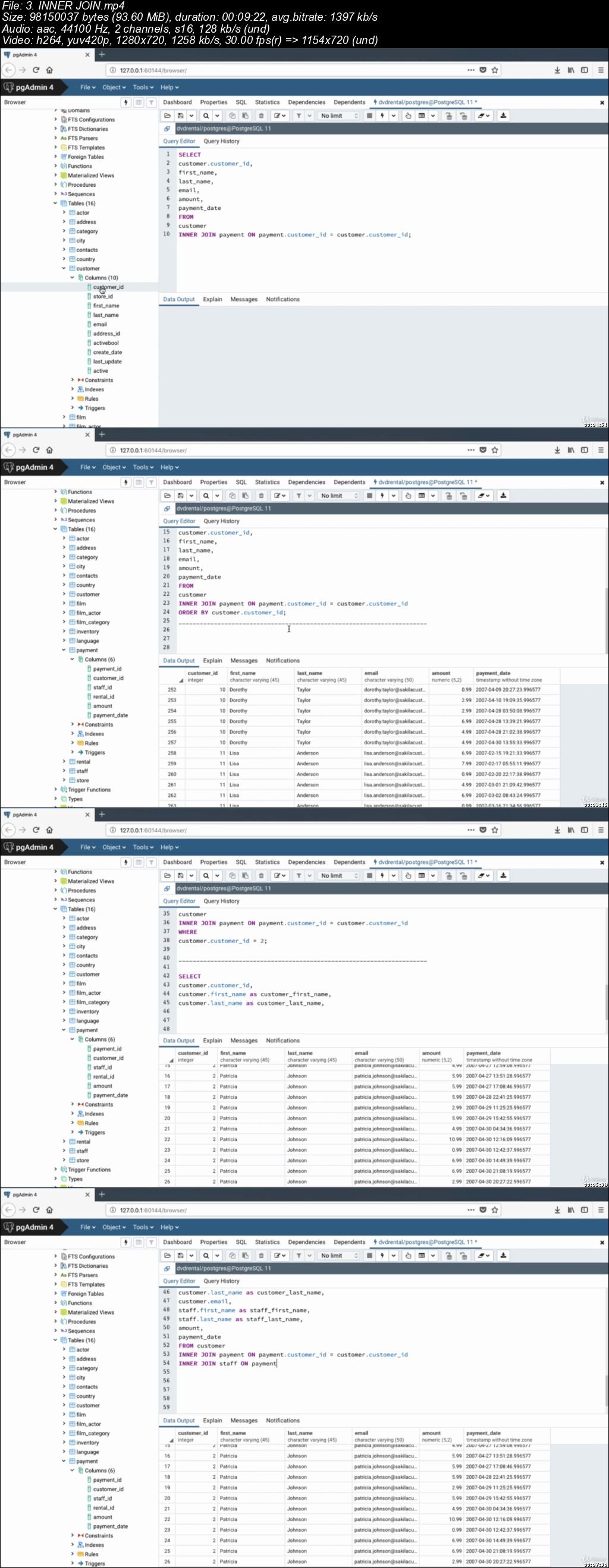This screenshot has width=609, height=1568.
Task: Click Find magnifier icon in top frame toolbar
Action: click(x=206, y=115)
